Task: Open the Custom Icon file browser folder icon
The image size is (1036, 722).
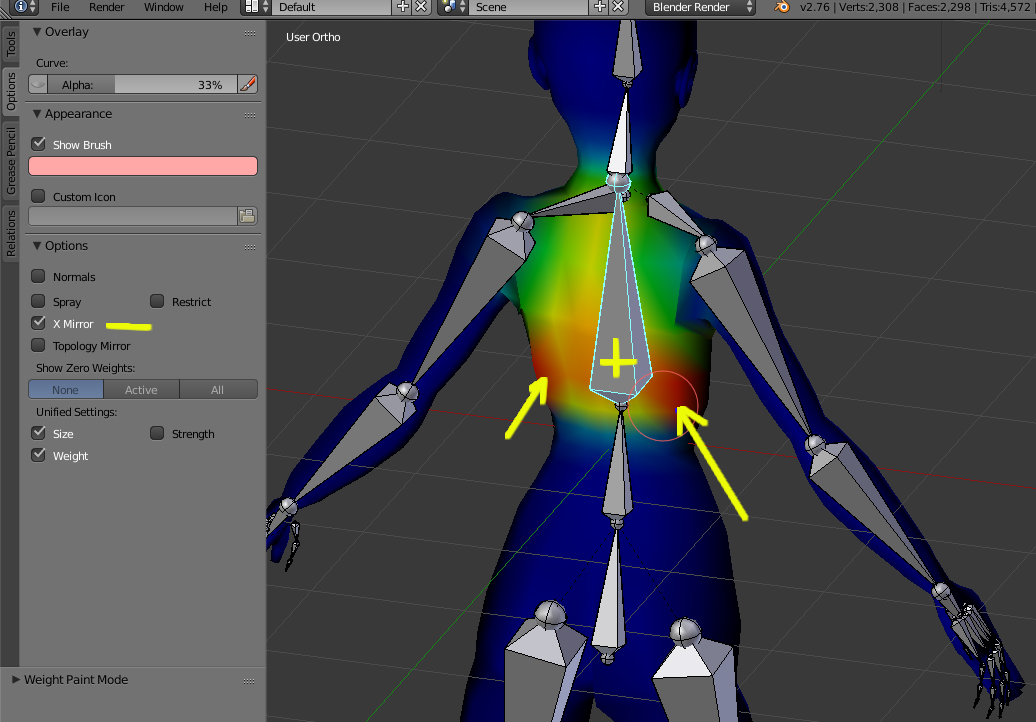Action: 247,216
